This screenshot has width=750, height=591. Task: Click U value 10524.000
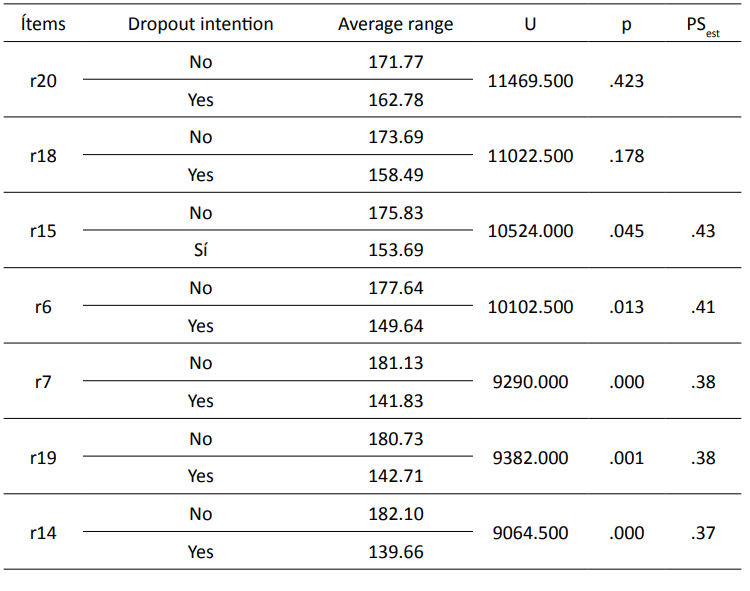point(530,231)
